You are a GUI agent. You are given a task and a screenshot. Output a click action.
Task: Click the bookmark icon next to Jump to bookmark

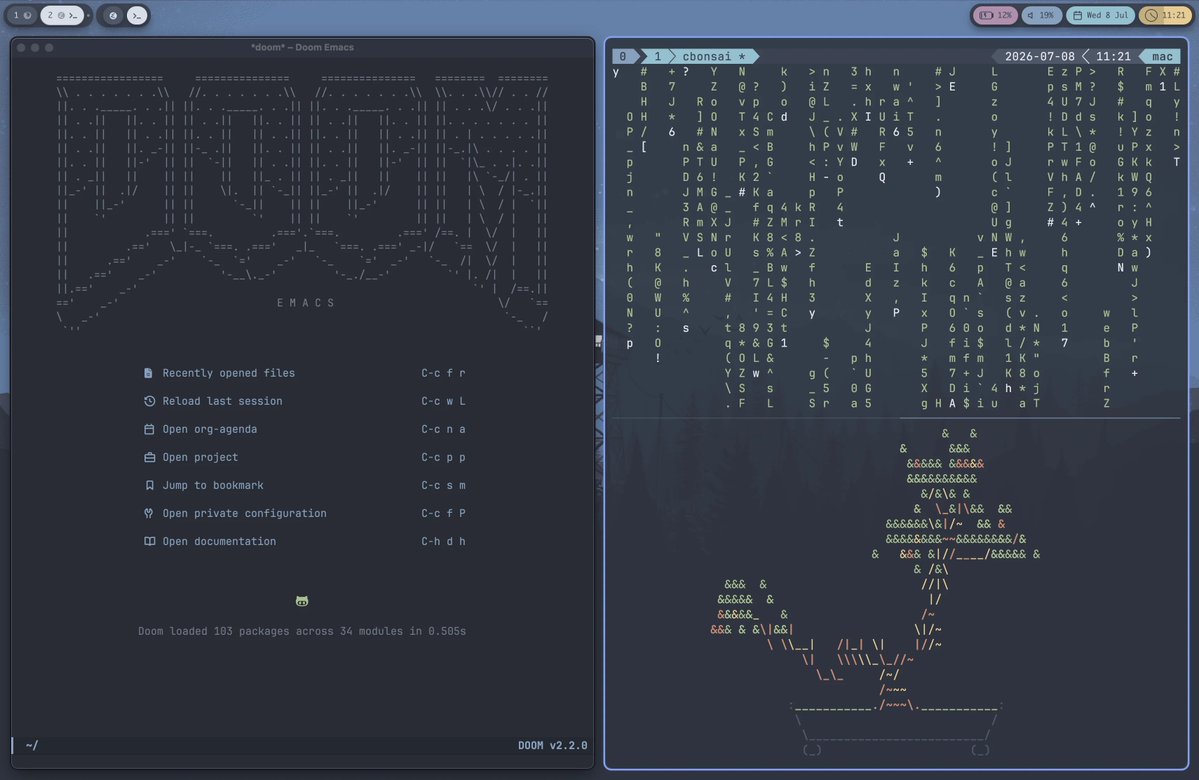pyautogui.click(x=149, y=486)
